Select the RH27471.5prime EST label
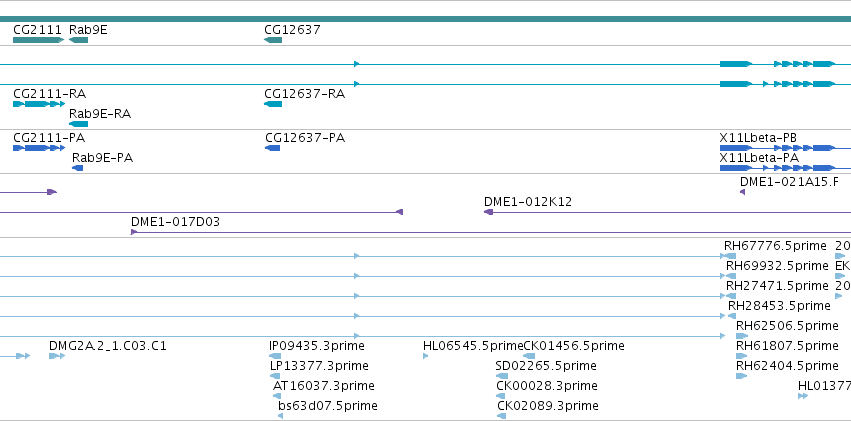Viewport: 851px width, 421px height. (777, 285)
